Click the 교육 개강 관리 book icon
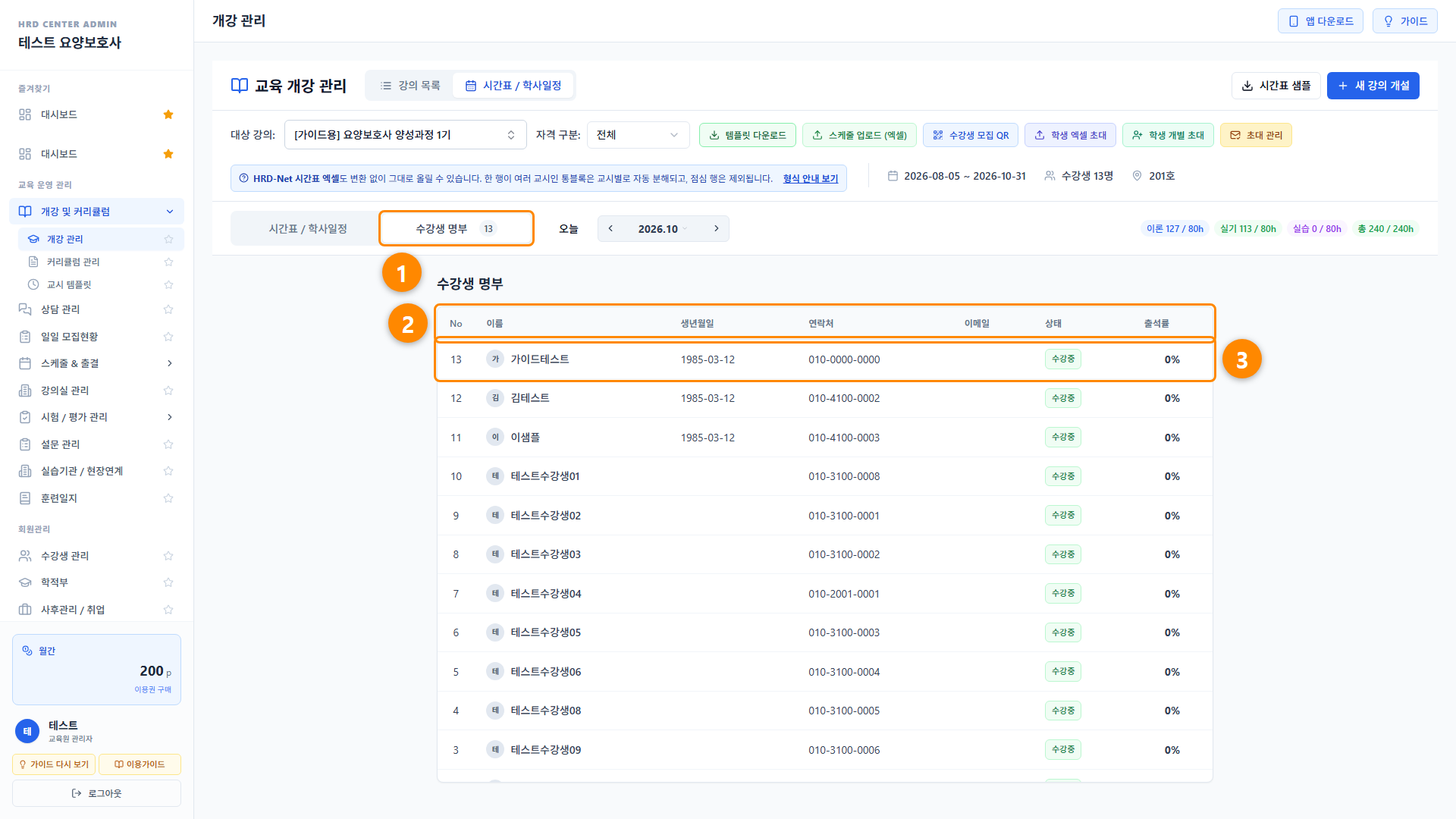 pyautogui.click(x=240, y=86)
